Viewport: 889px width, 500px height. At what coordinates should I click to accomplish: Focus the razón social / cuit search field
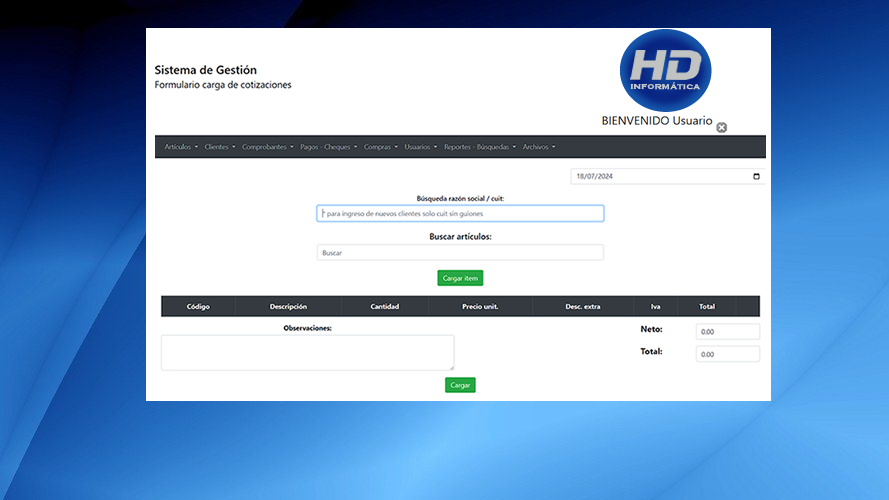click(x=460, y=214)
